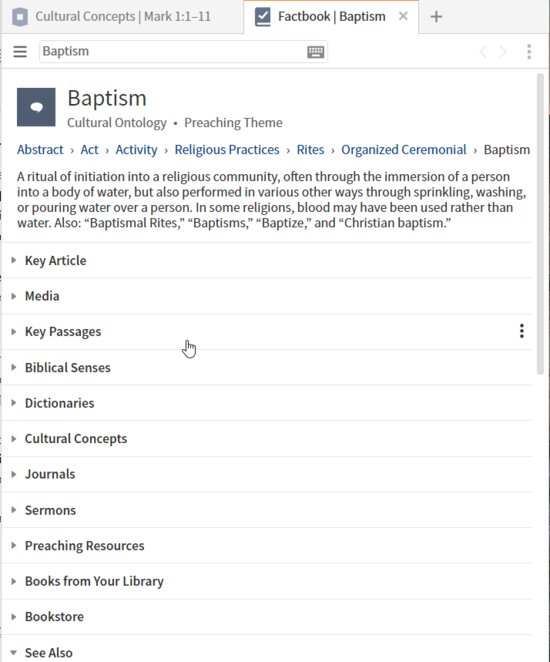Close the Factbook Baptism tab

(403, 16)
